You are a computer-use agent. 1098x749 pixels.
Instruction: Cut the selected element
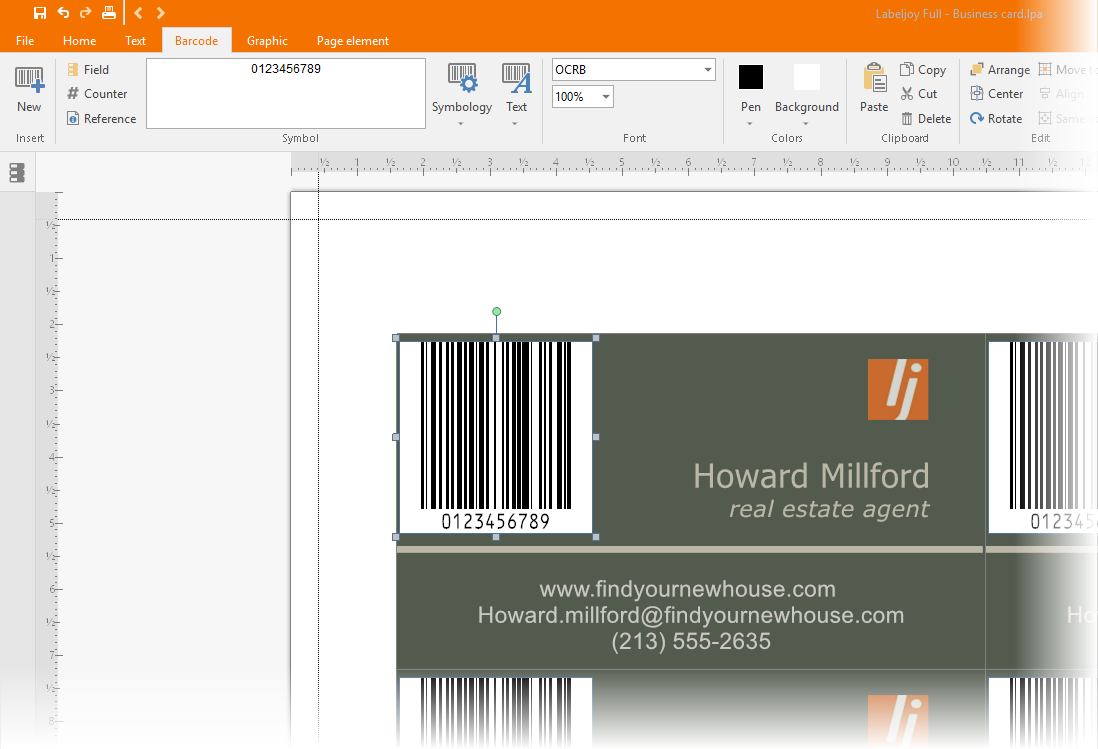(x=919, y=94)
